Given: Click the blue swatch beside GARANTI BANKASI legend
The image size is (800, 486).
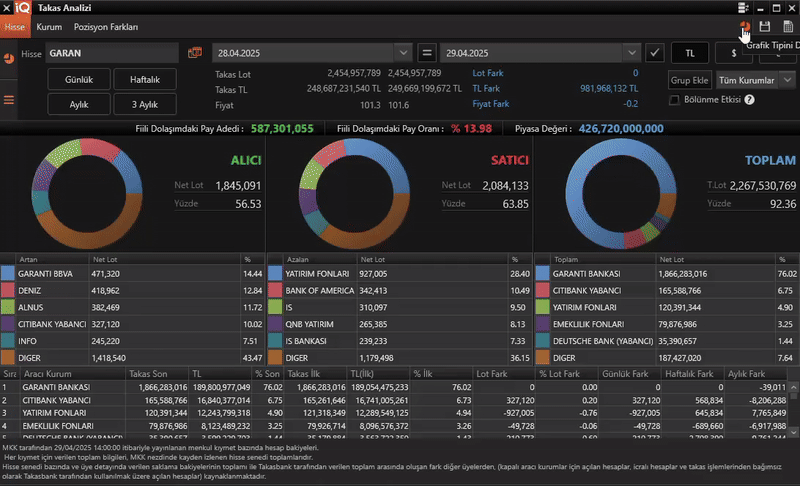Looking at the screenshot, I should coord(542,273).
